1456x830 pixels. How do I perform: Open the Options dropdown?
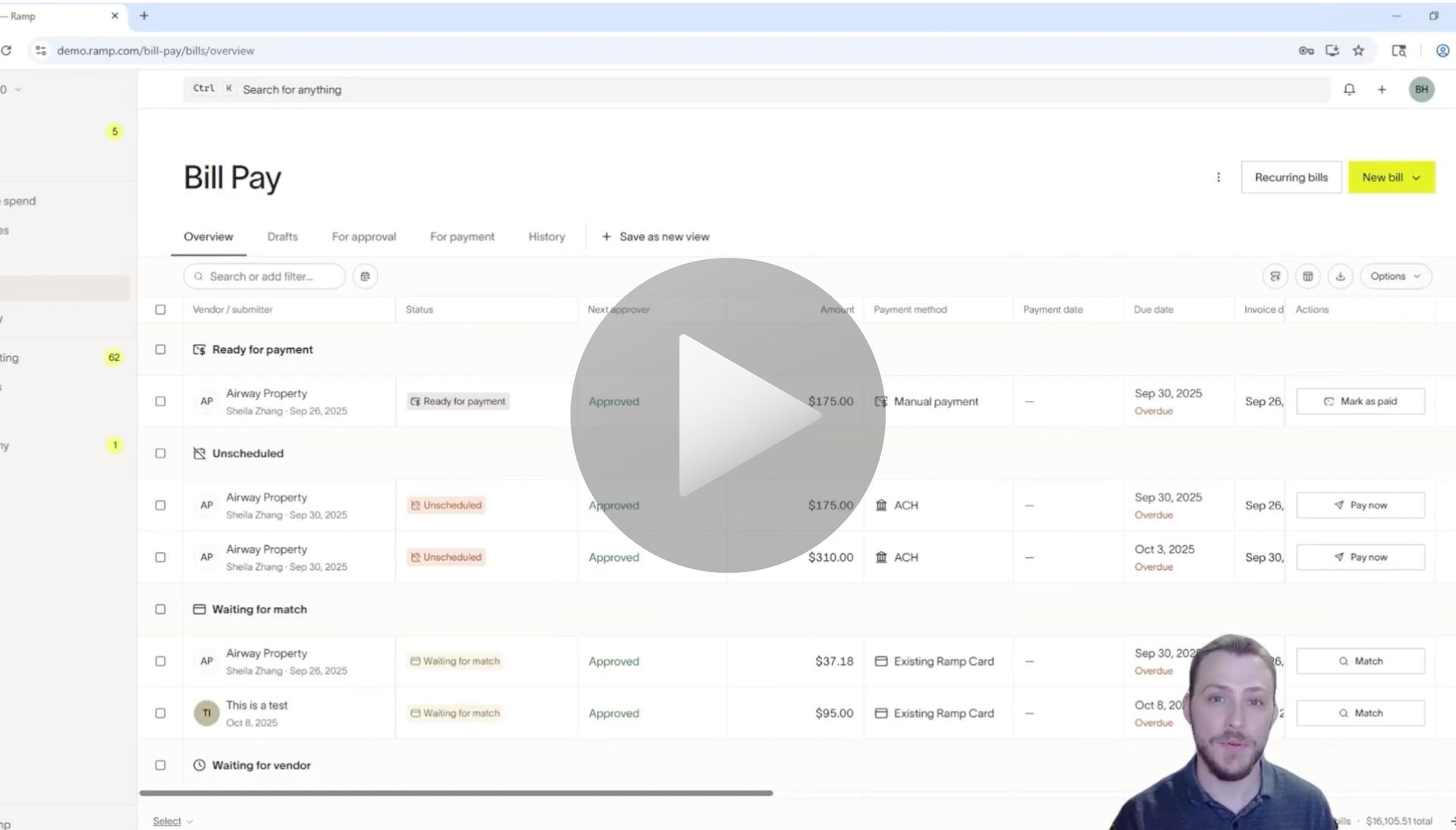click(1395, 276)
